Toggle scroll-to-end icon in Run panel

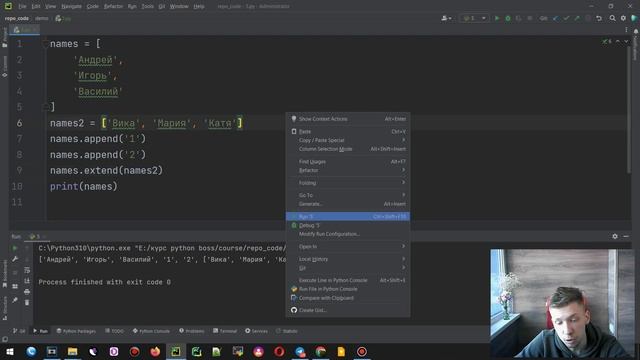pyautogui.click(x=27, y=281)
